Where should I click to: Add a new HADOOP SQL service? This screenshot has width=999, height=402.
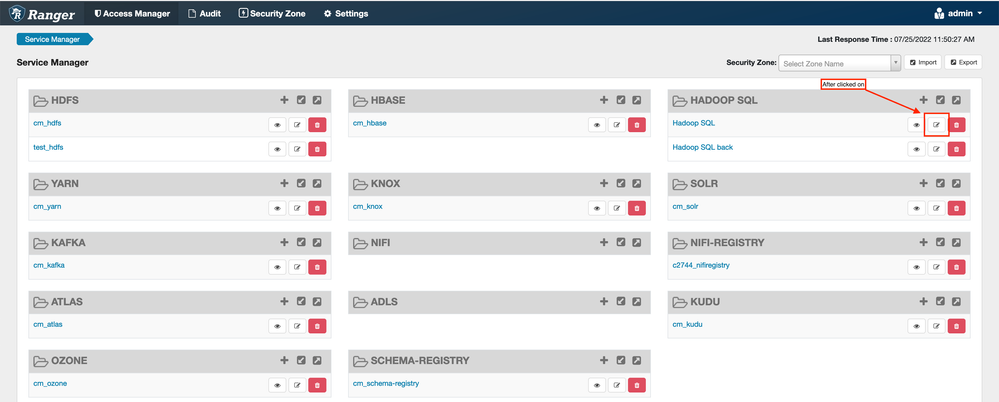click(923, 100)
